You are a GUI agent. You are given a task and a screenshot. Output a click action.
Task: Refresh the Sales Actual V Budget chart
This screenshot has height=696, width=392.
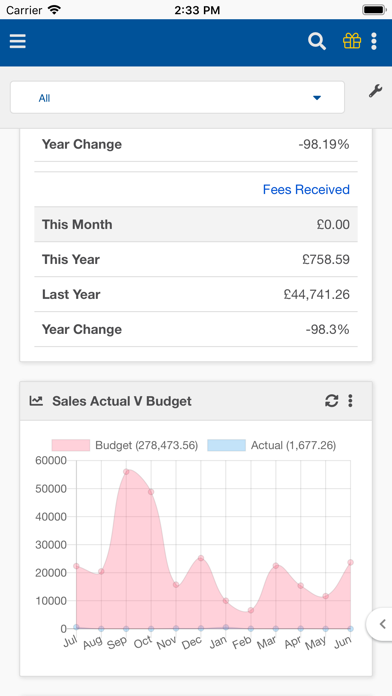pyautogui.click(x=332, y=401)
